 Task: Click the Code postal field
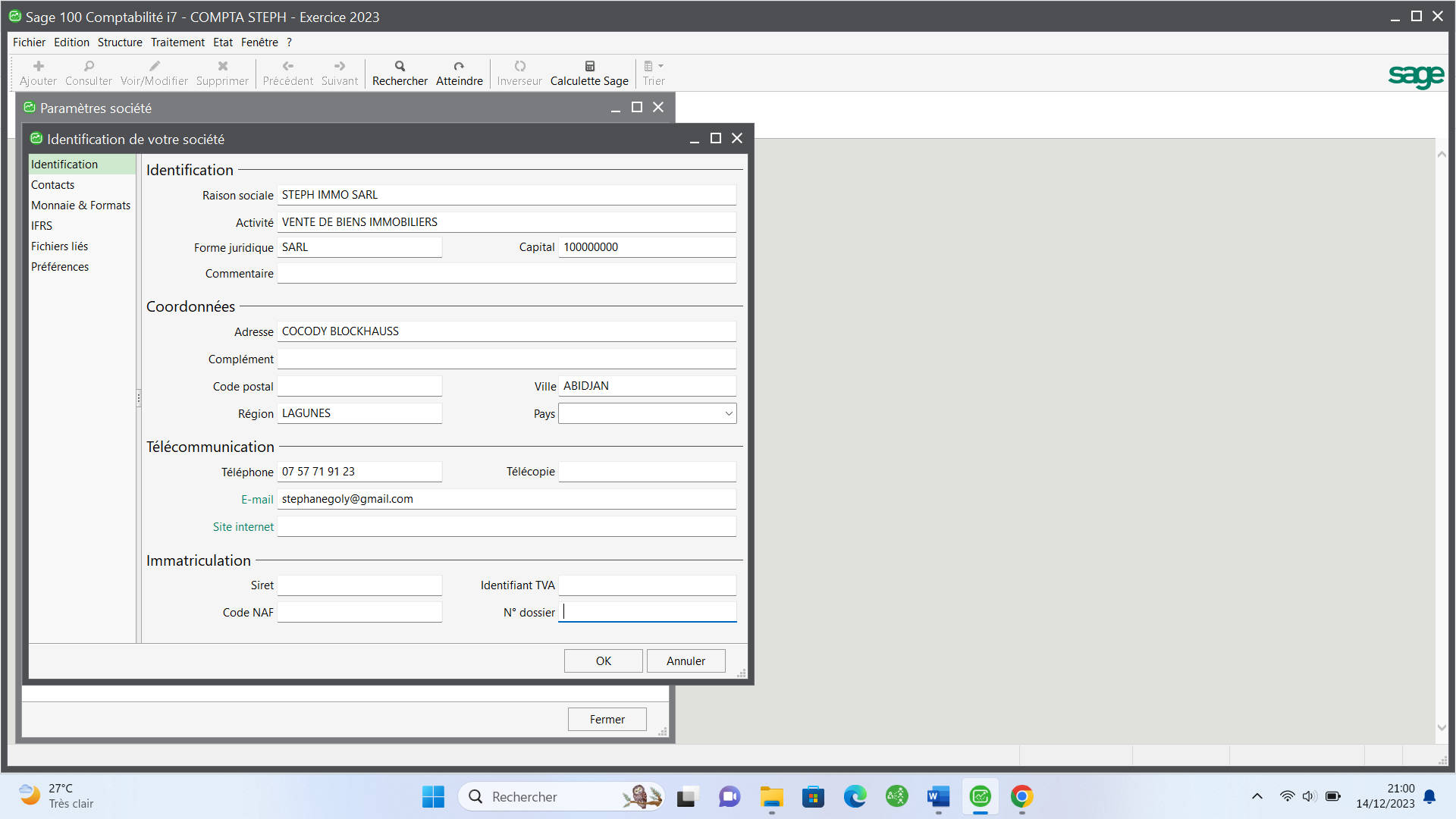pos(359,386)
